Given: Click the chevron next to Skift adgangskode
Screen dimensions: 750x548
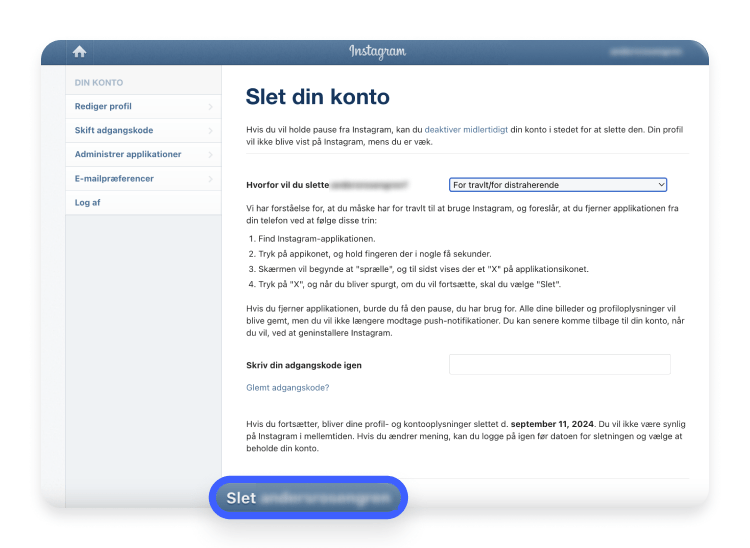Looking at the screenshot, I should (210, 131).
